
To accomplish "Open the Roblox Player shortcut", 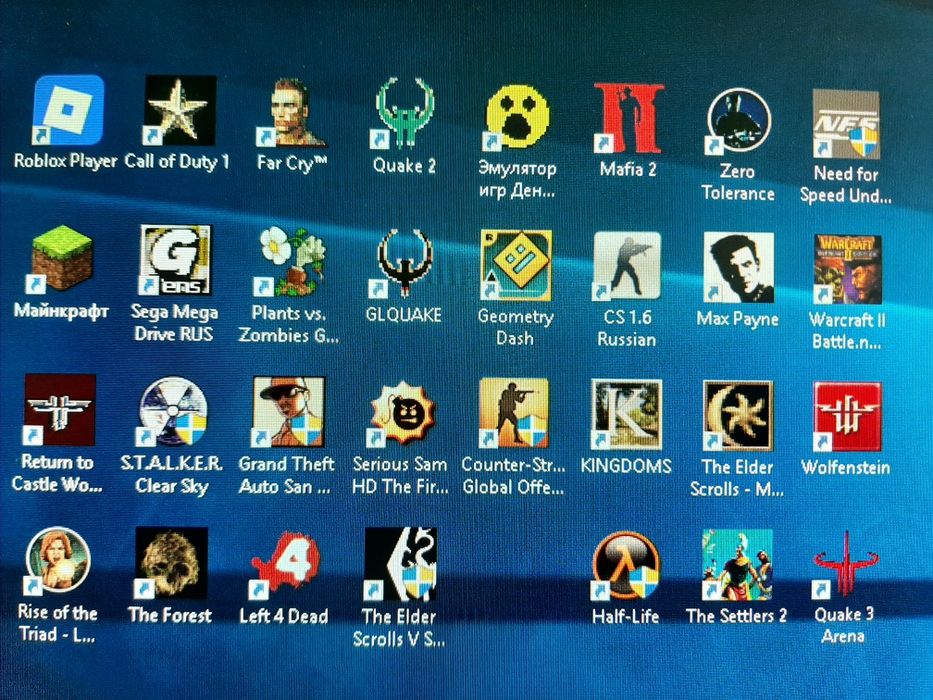I will pos(68,110).
